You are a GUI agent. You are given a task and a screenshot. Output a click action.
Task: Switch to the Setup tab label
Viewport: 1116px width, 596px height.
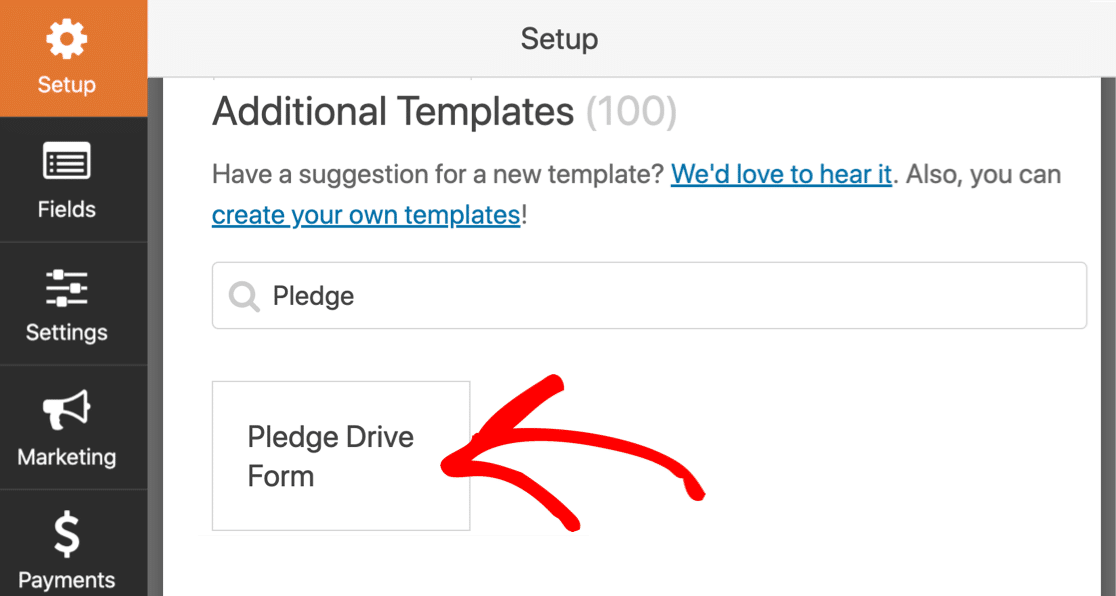click(x=66, y=85)
